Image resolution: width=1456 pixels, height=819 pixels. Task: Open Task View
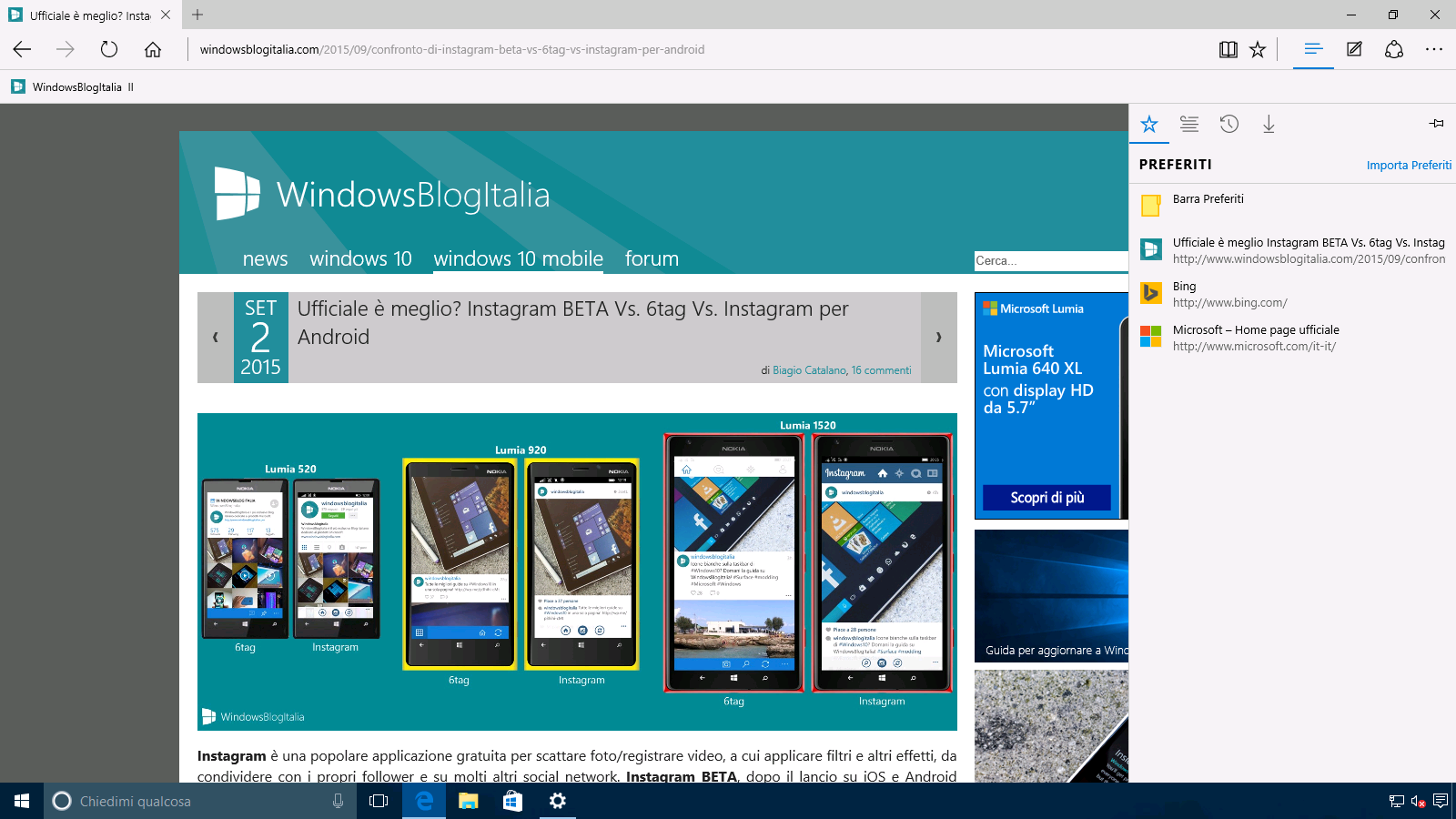pyautogui.click(x=379, y=801)
